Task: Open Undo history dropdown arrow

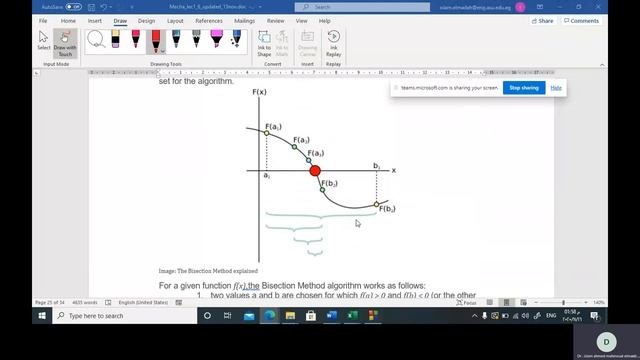Action: 111,7
